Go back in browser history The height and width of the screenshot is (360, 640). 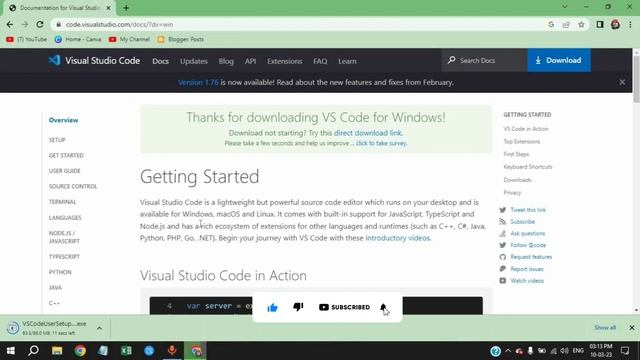coord(10,24)
